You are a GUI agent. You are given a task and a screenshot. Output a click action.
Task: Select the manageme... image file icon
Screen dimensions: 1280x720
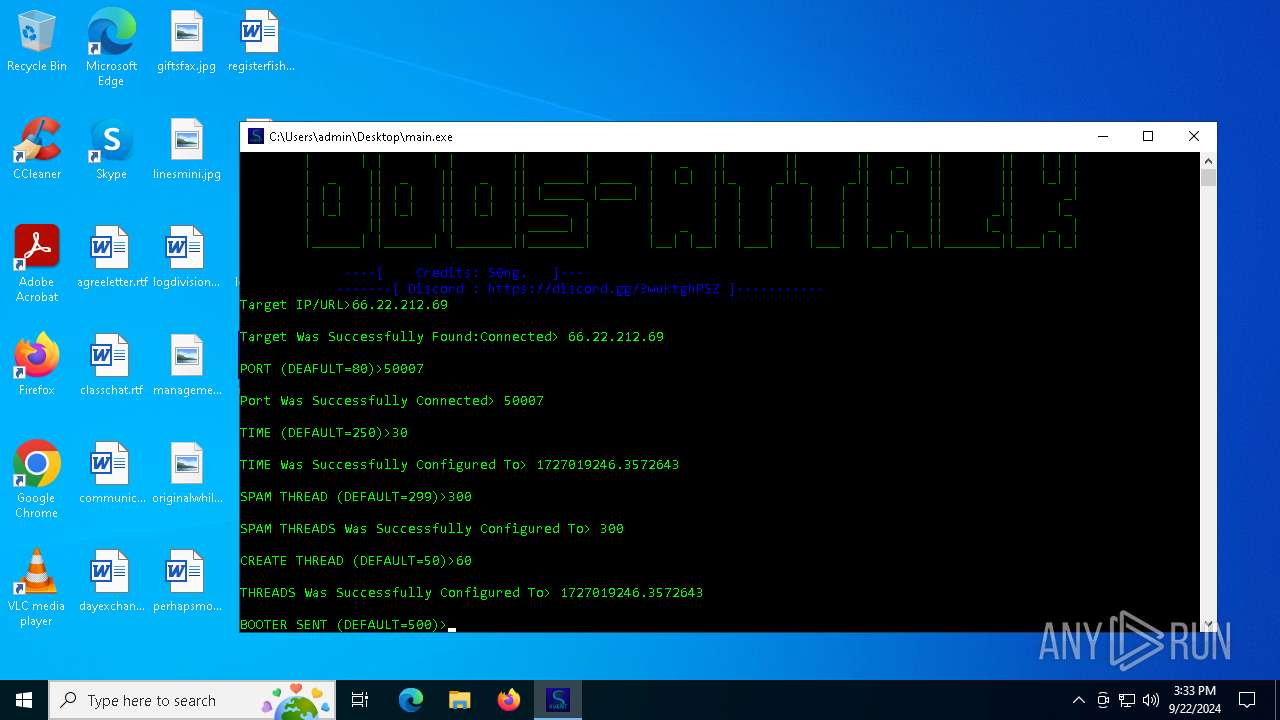tap(186, 366)
